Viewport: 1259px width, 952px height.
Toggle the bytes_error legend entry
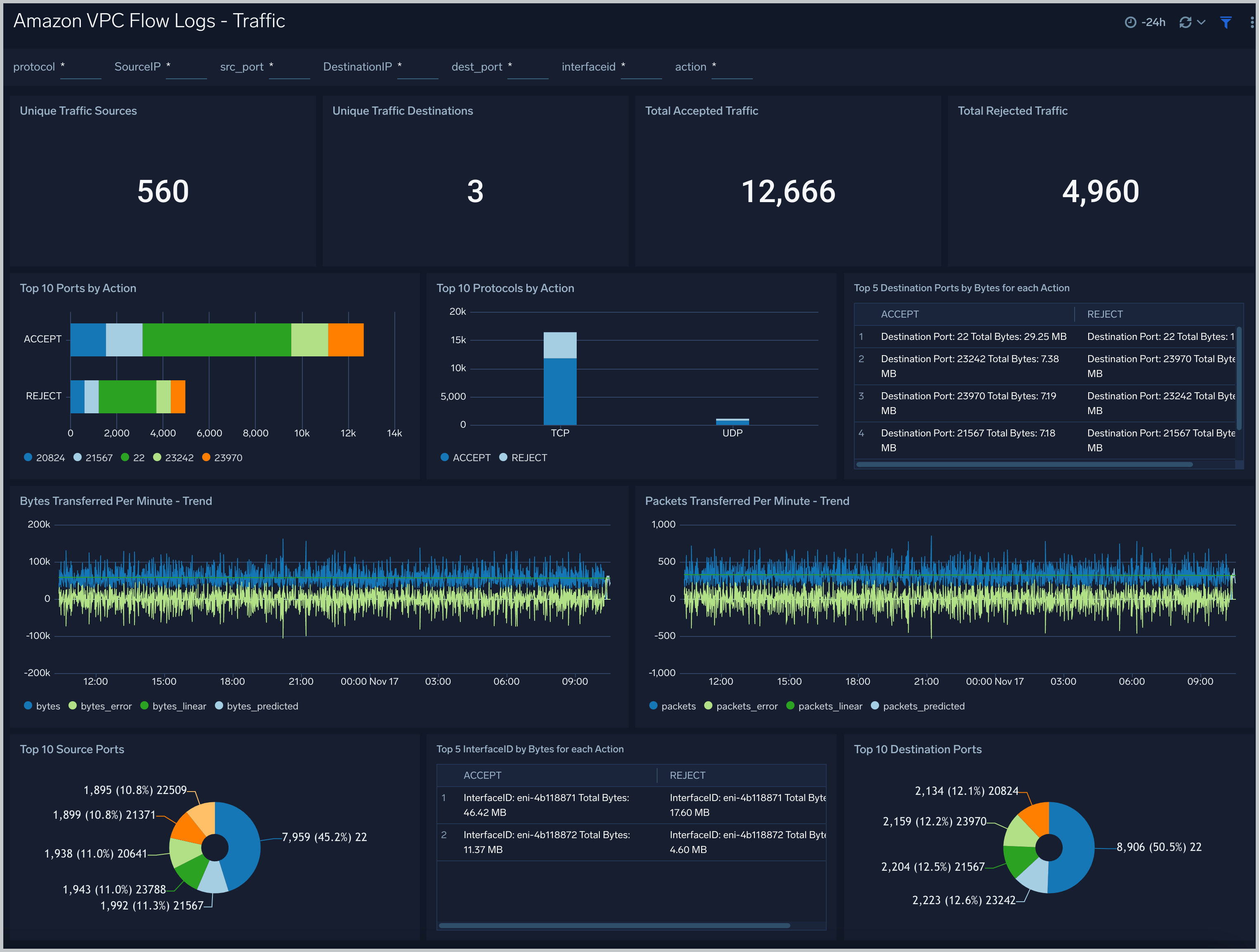pyautogui.click(x=100, y=706)
